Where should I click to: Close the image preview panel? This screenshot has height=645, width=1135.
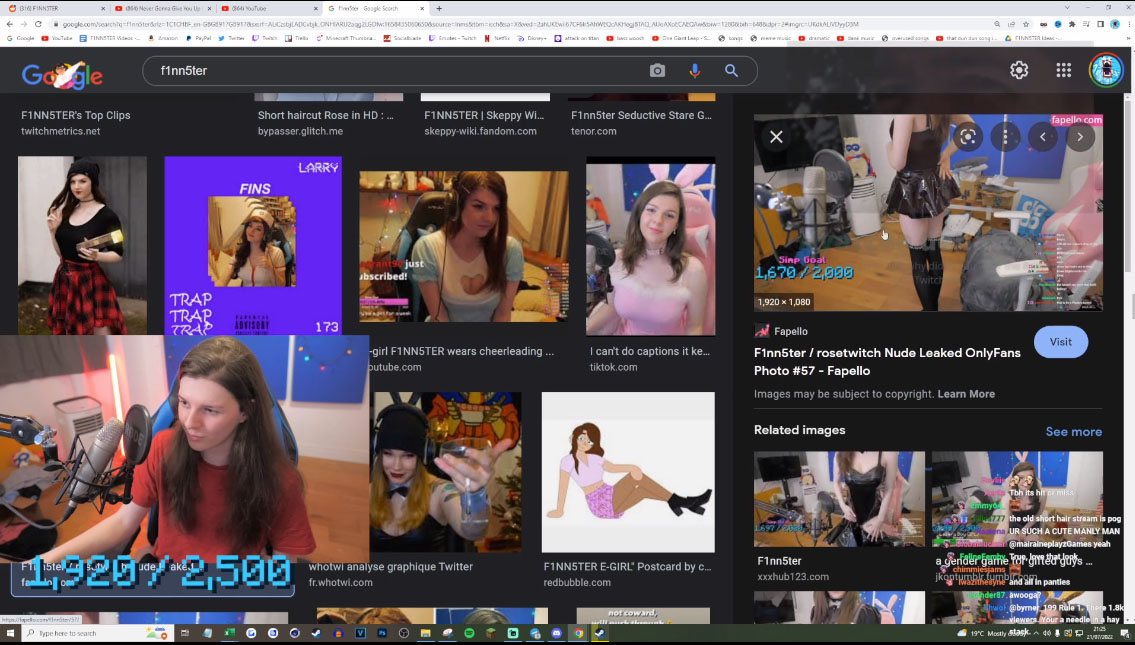pos(776,137)
